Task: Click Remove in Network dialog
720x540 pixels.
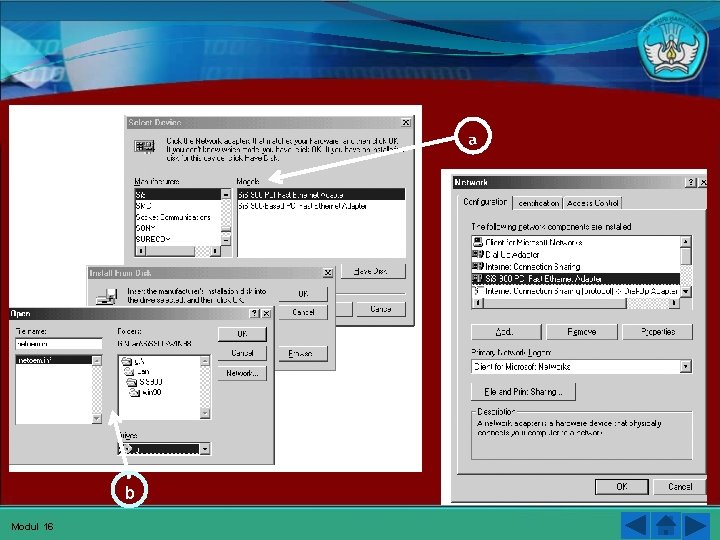Action: pos(582,332)
